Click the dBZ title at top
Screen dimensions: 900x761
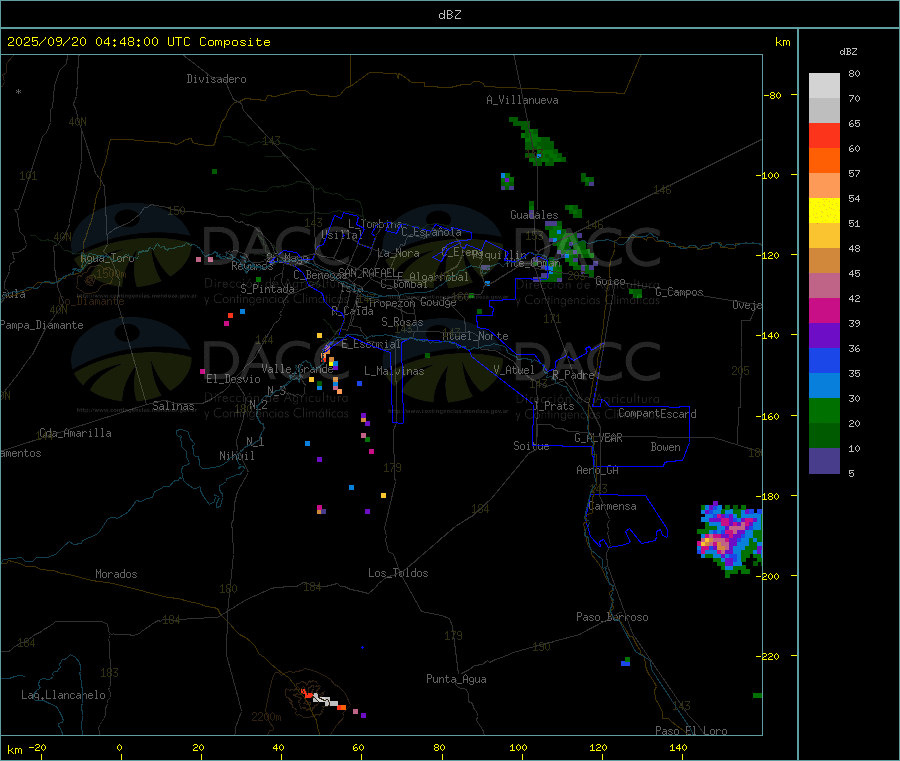coord(449,15)
